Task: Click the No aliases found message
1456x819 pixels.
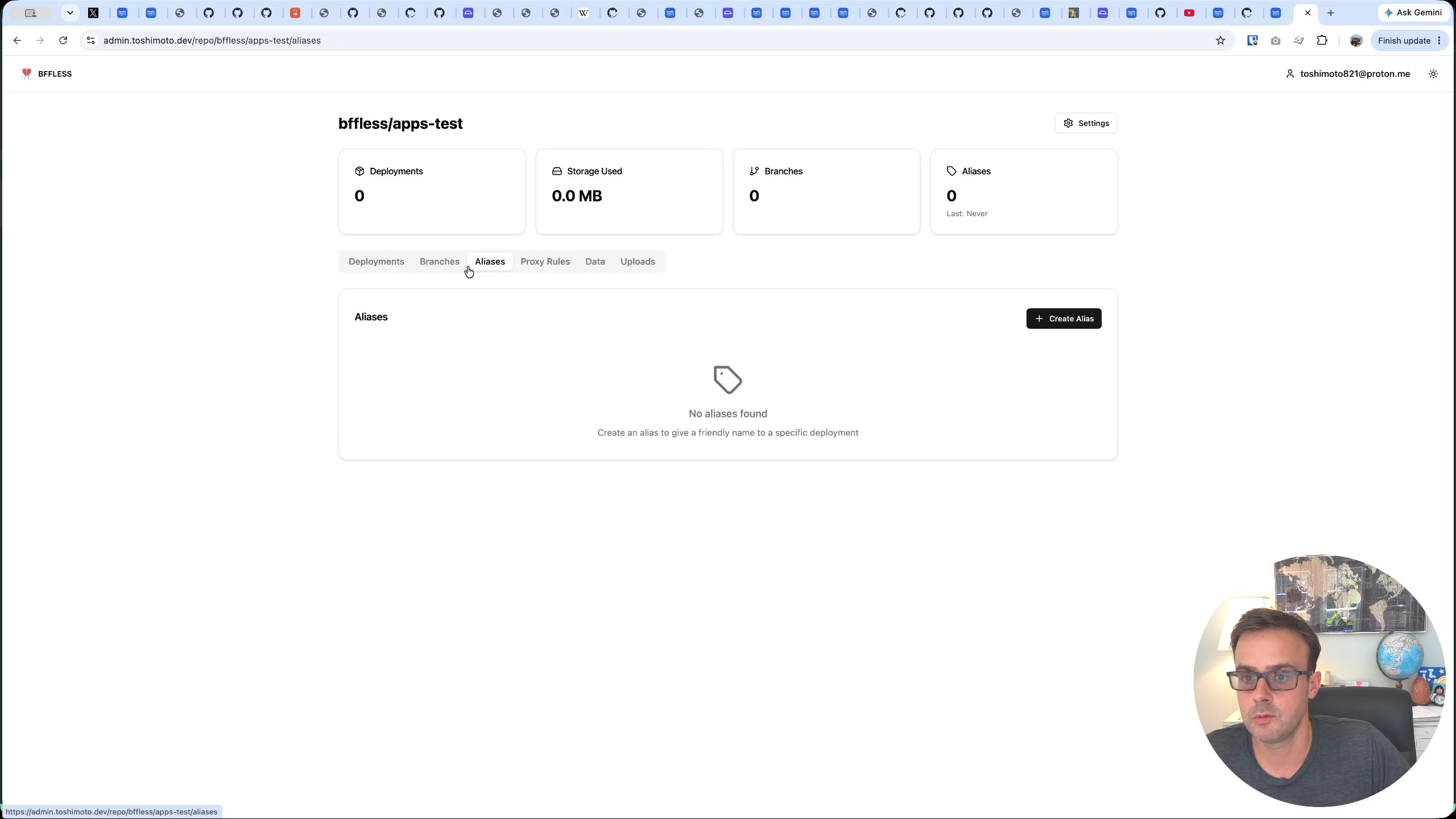Action: point(728,413)
